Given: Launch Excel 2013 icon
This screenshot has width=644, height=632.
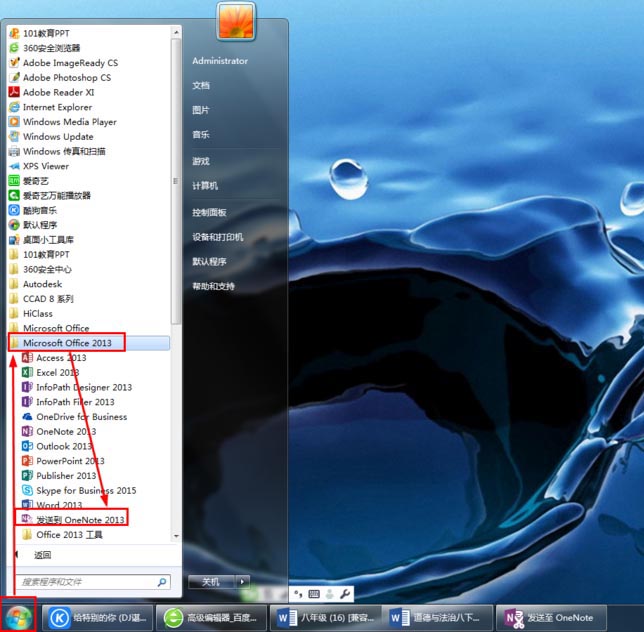Looking at the screenshot, I should click(28, 372).
